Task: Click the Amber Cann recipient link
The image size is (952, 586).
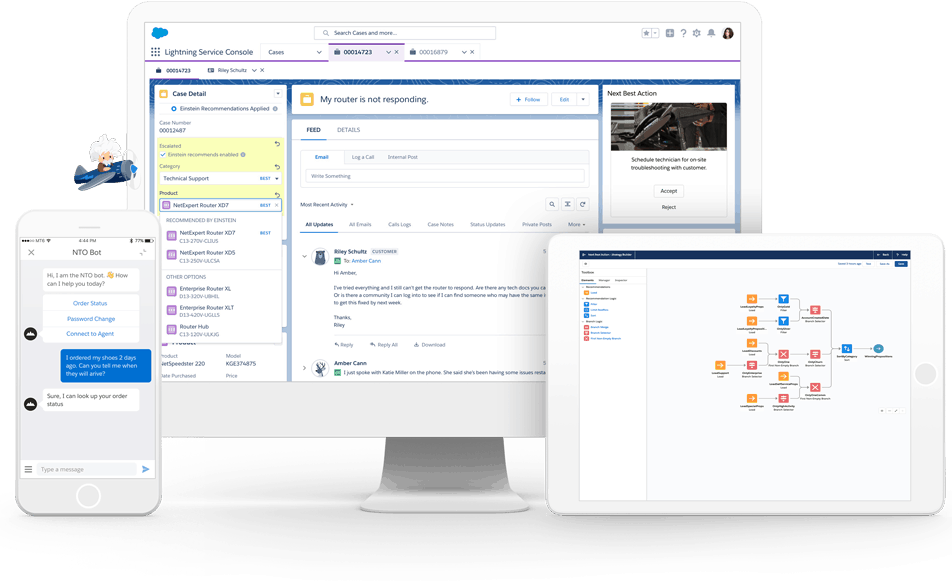Action: point(366,261)
